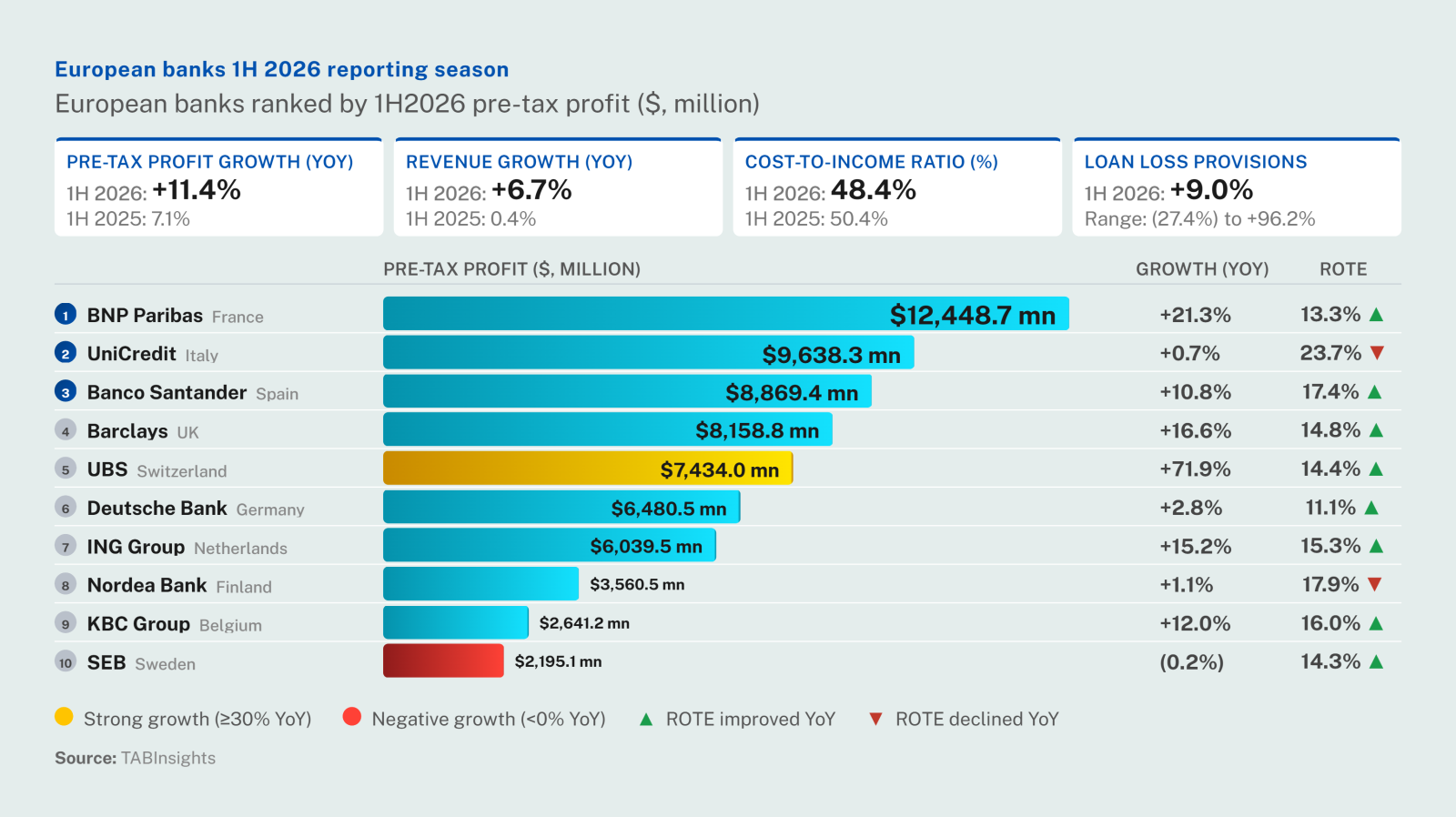Viewport: 1456px width, 817px height.
Task: Click the green triangle in ROTE improved legend
Action: (646, 720)
